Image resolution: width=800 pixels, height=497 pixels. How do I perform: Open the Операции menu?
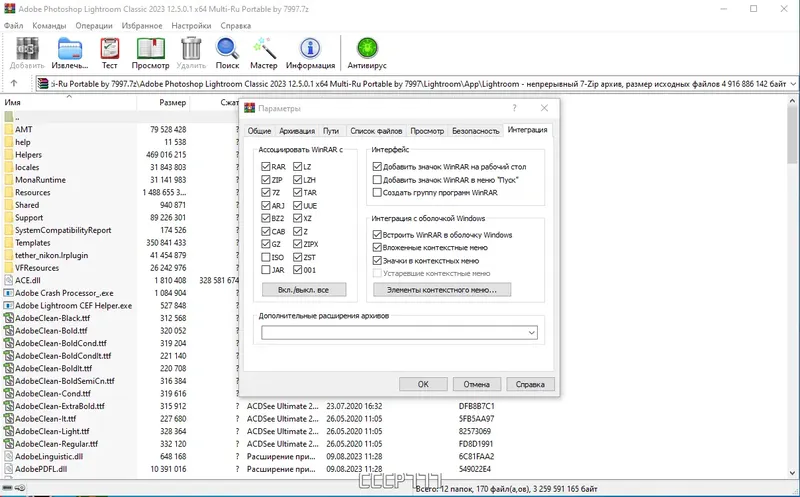tap(94, 26)
